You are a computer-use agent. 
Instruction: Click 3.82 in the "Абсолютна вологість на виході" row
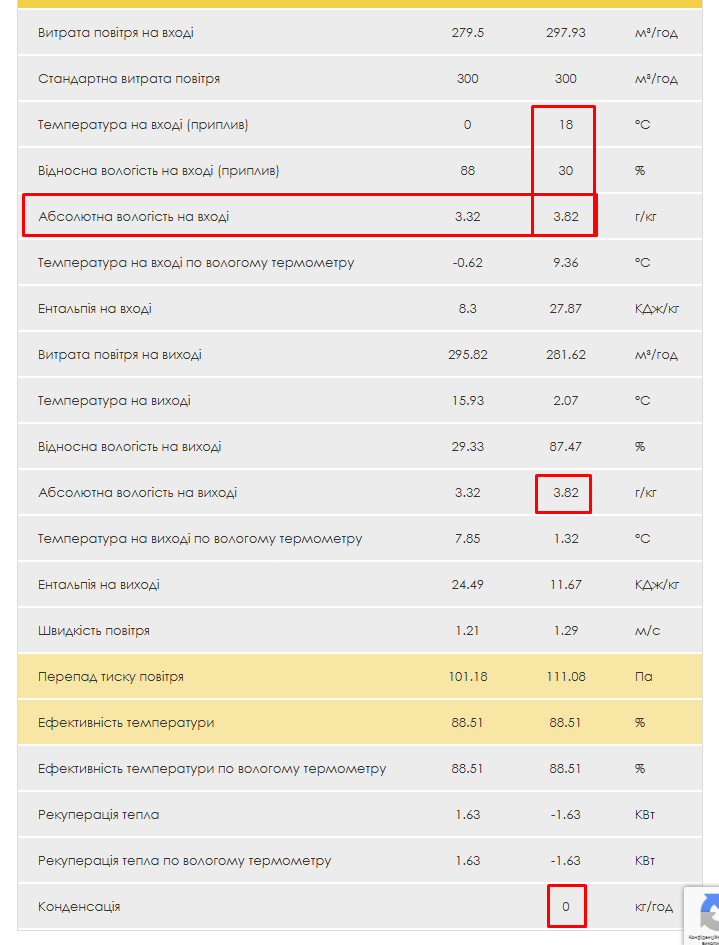566,493
